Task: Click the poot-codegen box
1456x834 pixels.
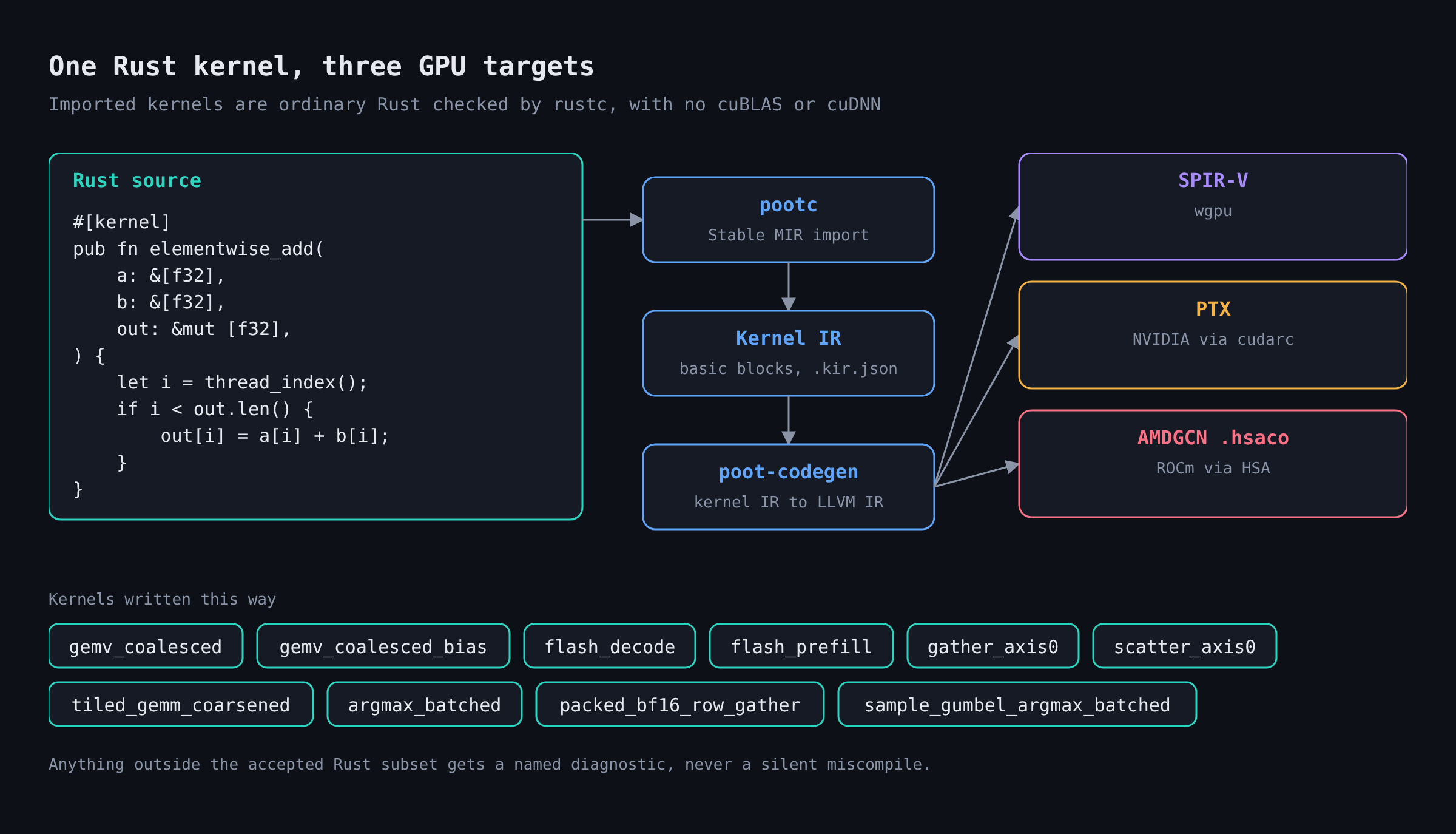Action: pos(788,487)
